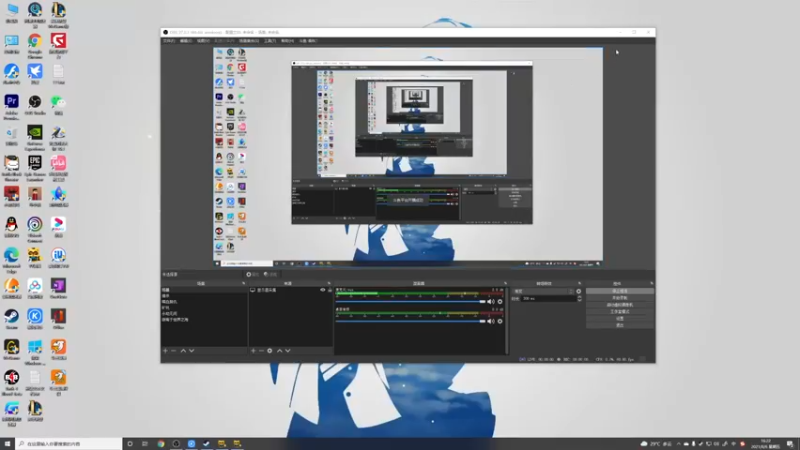800x450 pixels.
Task: Pop out the Audio Mixer dock panel
Action: (505, 283)
